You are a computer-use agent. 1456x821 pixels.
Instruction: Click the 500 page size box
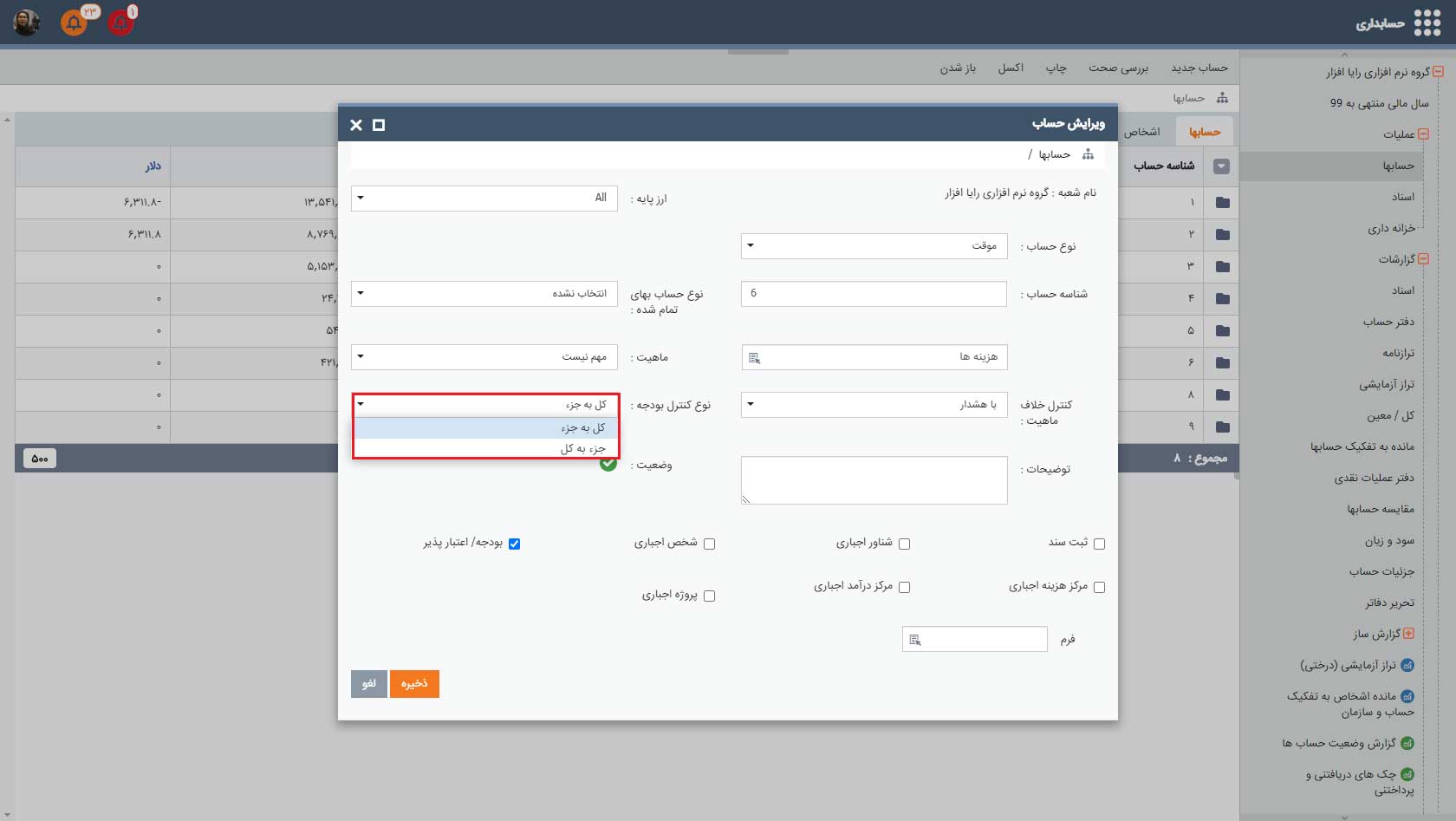pos(40,459)
